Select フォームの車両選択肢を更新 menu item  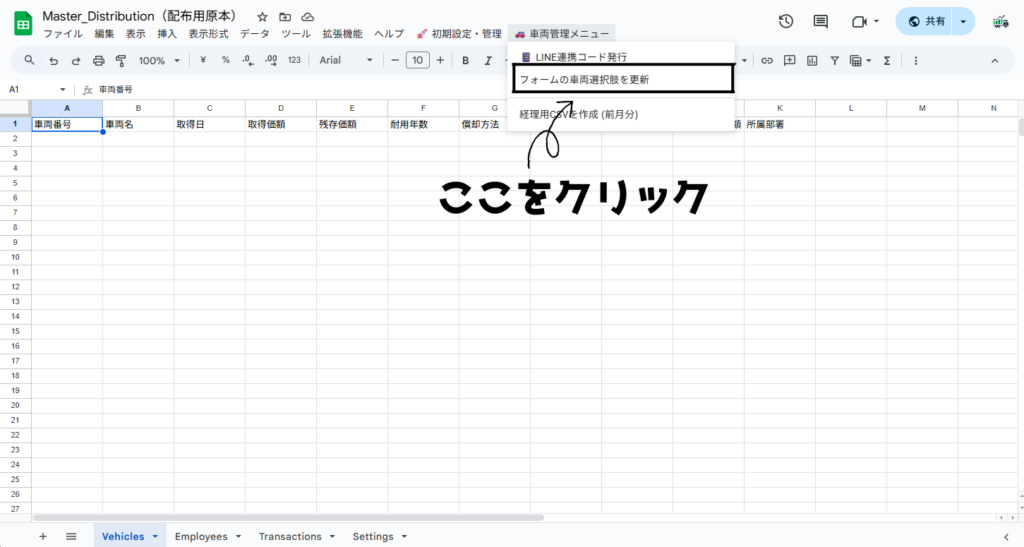coord(622,78)
